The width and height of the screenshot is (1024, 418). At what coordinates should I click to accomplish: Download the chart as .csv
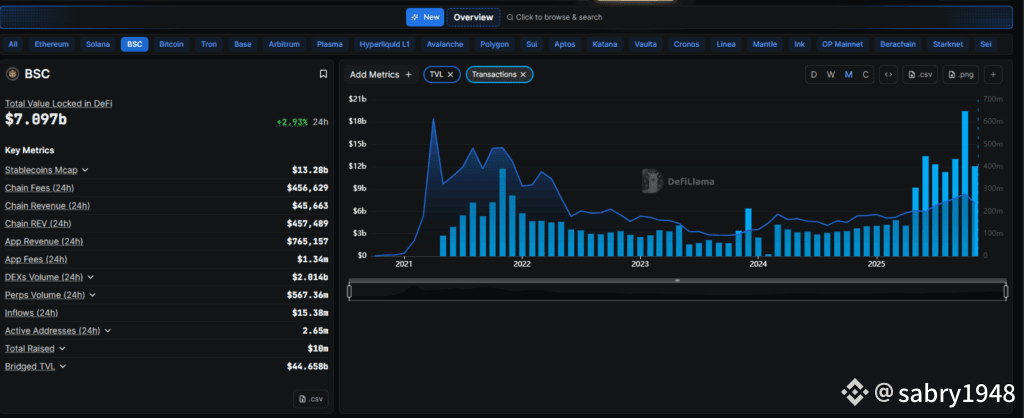(919, 75)
